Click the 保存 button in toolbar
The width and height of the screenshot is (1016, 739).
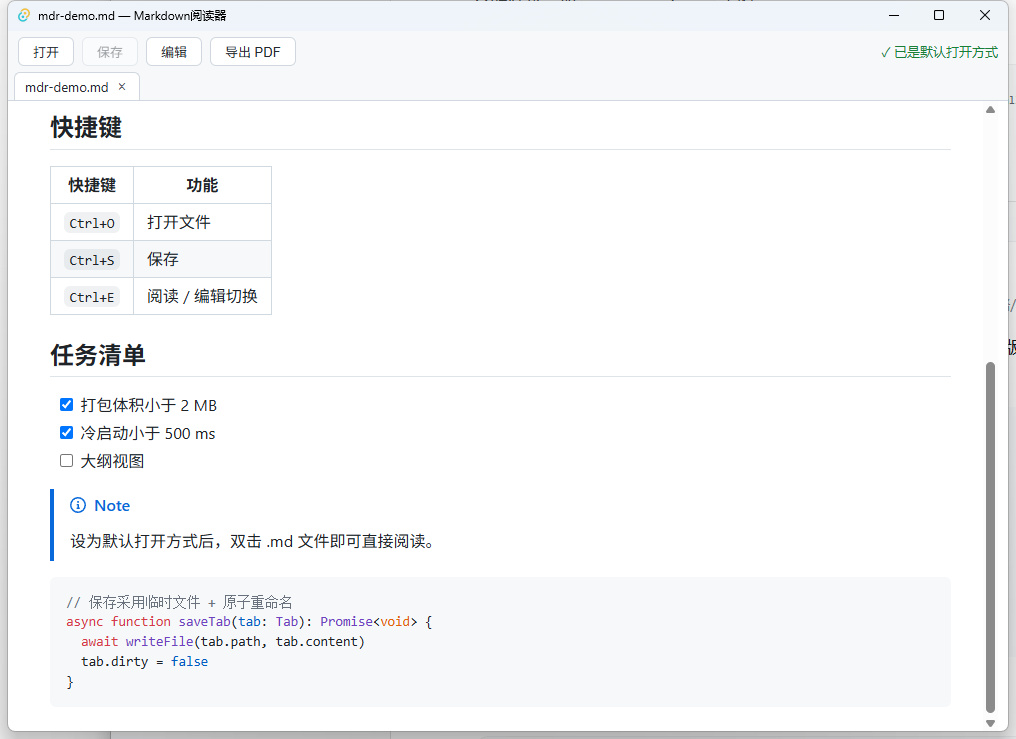[110, 52]
